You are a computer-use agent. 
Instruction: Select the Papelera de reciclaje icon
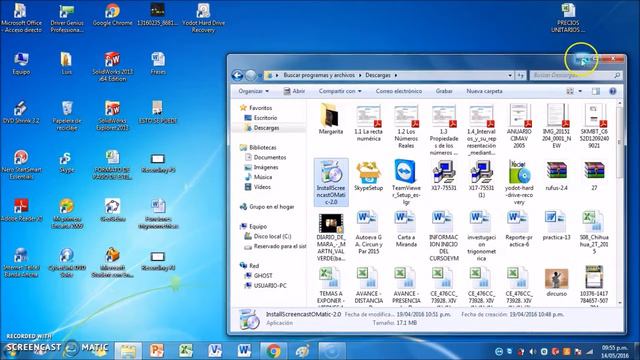tap(67, 116)
